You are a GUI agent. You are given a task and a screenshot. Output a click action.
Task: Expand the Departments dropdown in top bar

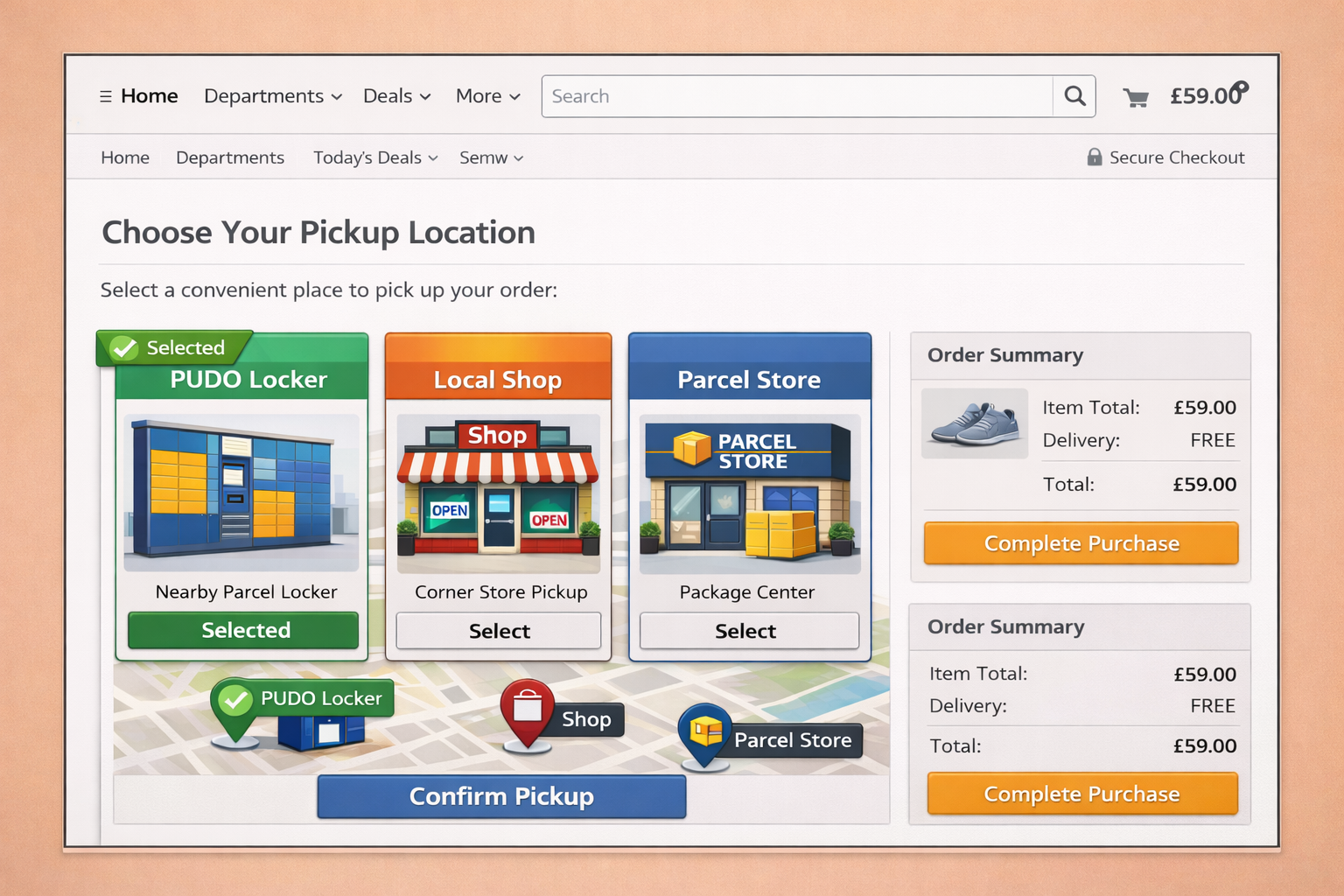(x=272, y=96)
